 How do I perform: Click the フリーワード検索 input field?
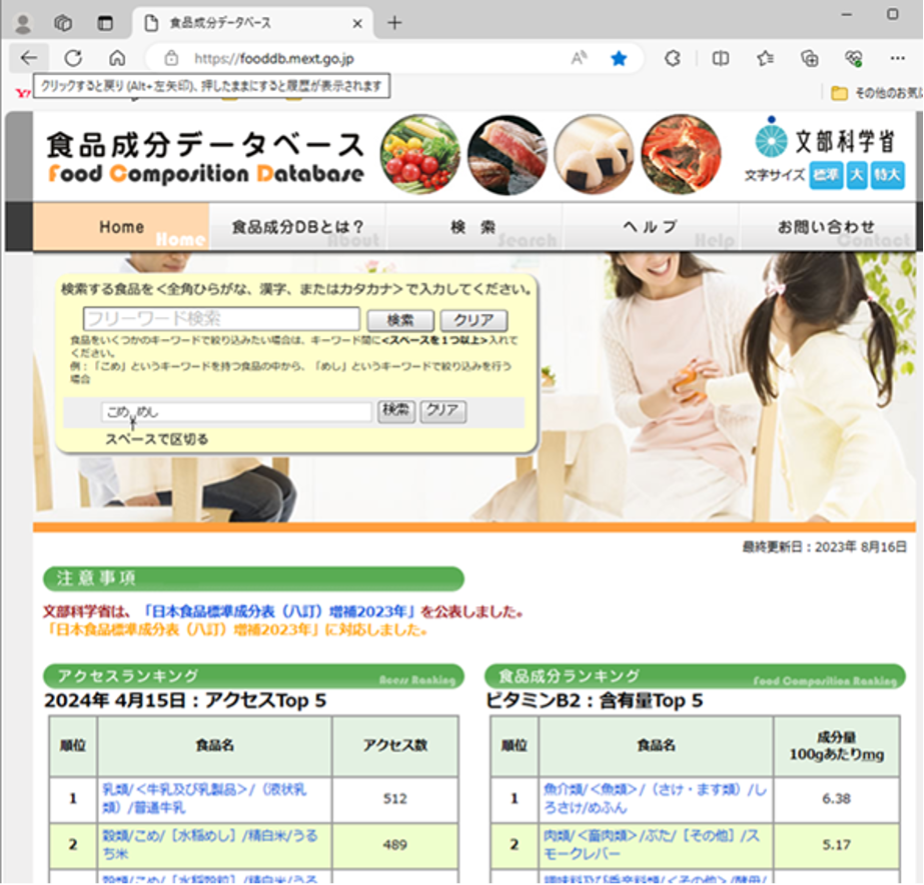click(x=221, y=319)
